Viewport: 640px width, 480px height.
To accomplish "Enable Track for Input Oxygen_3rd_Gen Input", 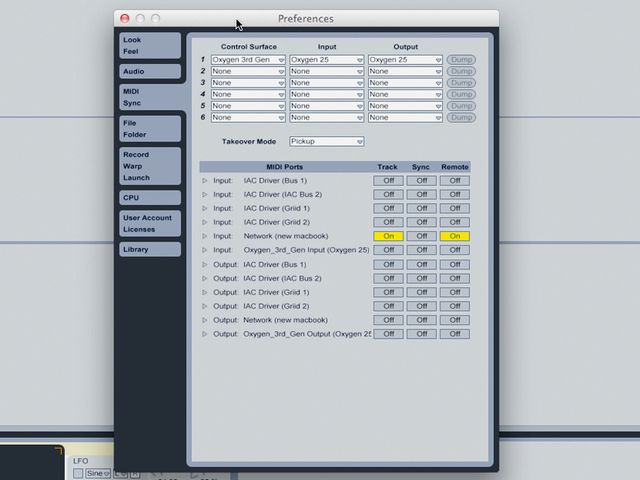I will click(388, 250).
